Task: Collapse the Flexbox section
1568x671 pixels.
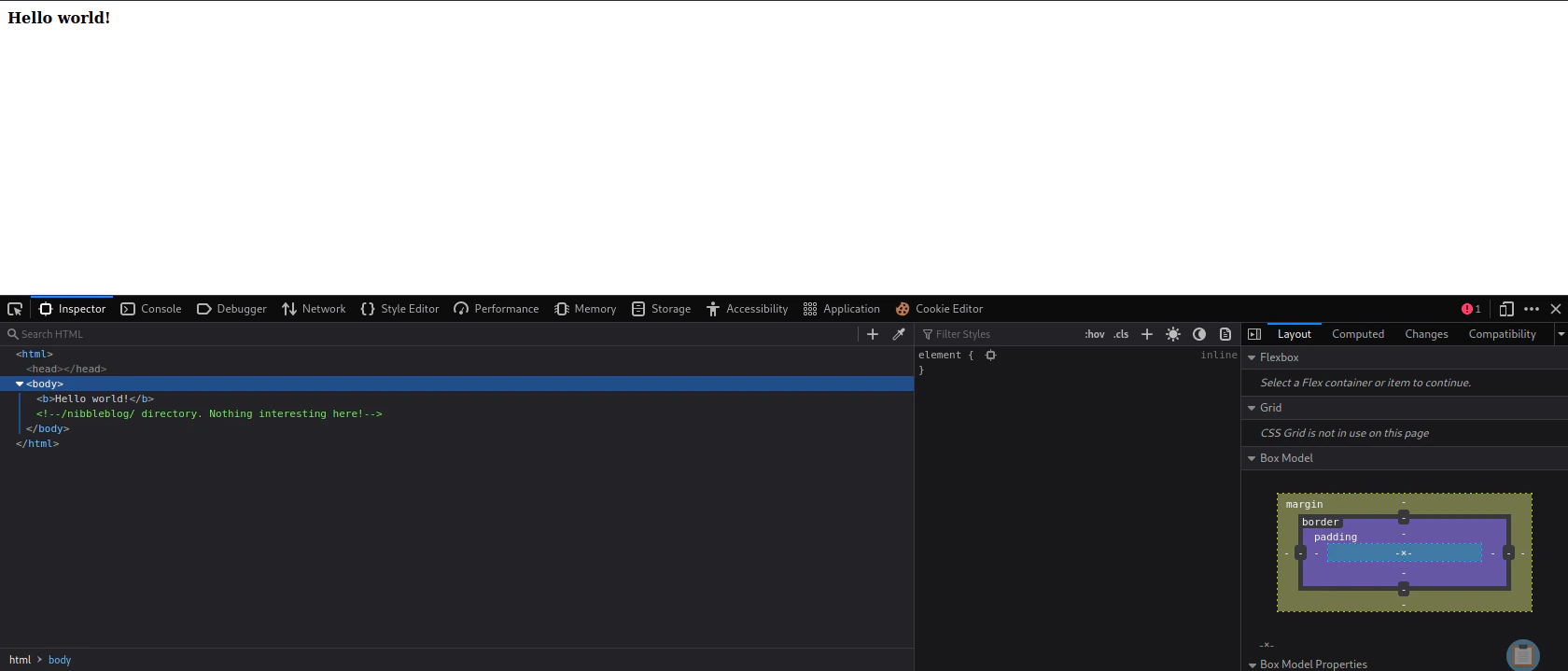Action: [1252, 357]
